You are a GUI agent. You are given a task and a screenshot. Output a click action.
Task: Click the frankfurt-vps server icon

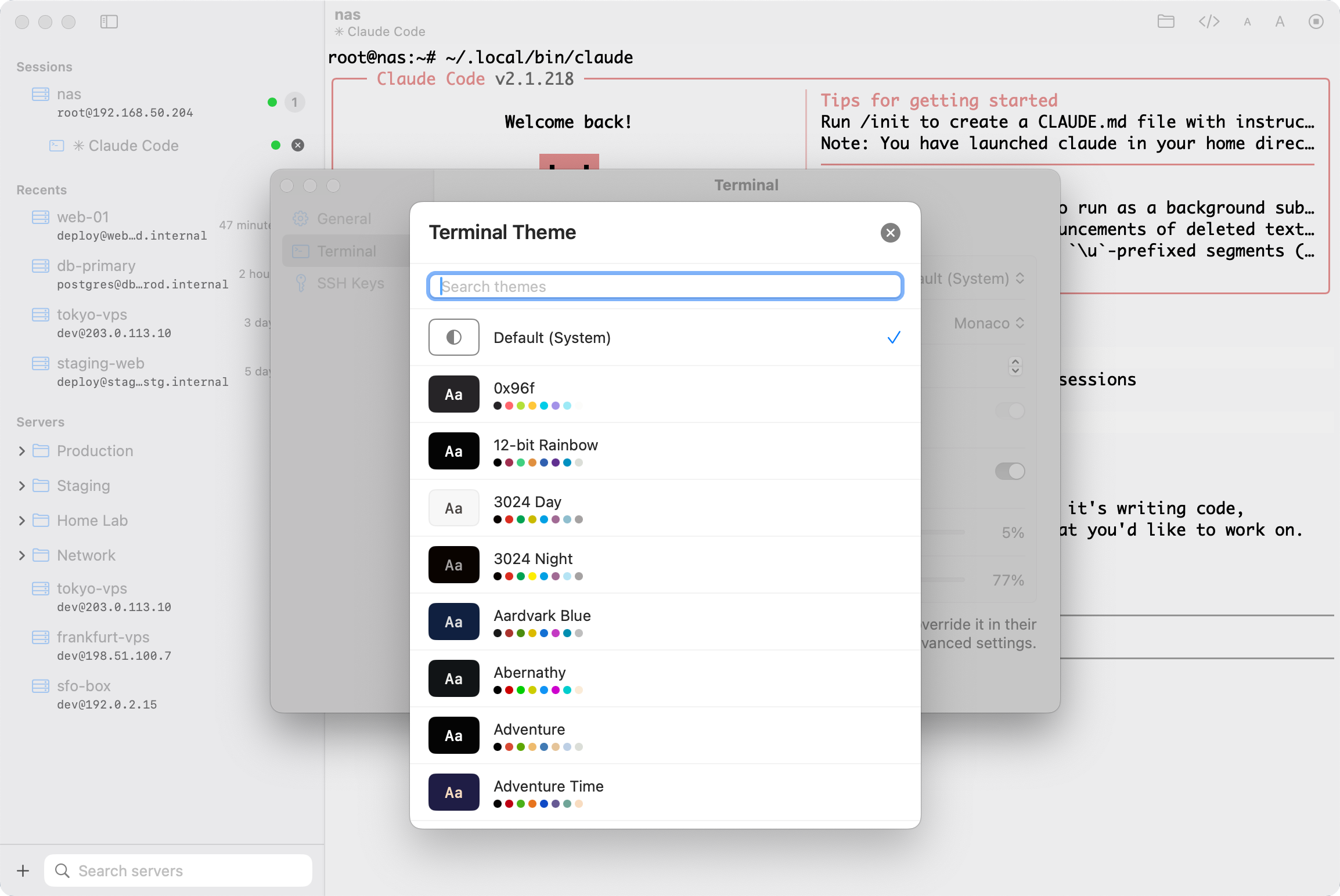(41, 637)
